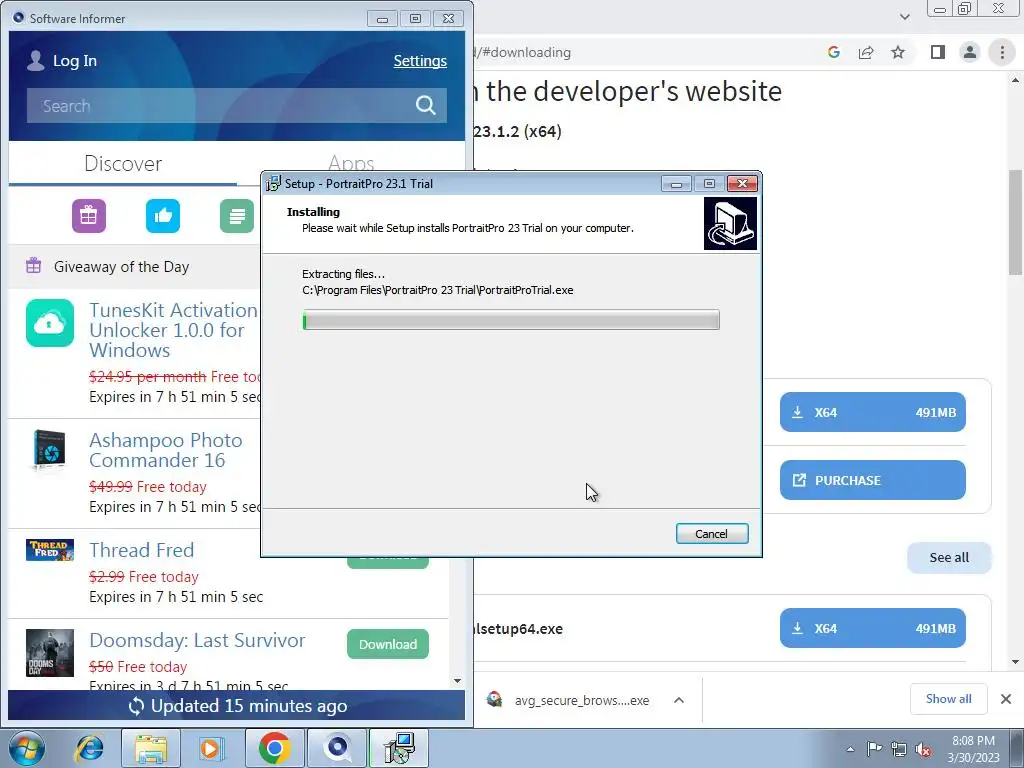The width and height of the screenshot is (1024, 768).
Task: Click the first X64 491MB download button
Action: pos(872,412)
